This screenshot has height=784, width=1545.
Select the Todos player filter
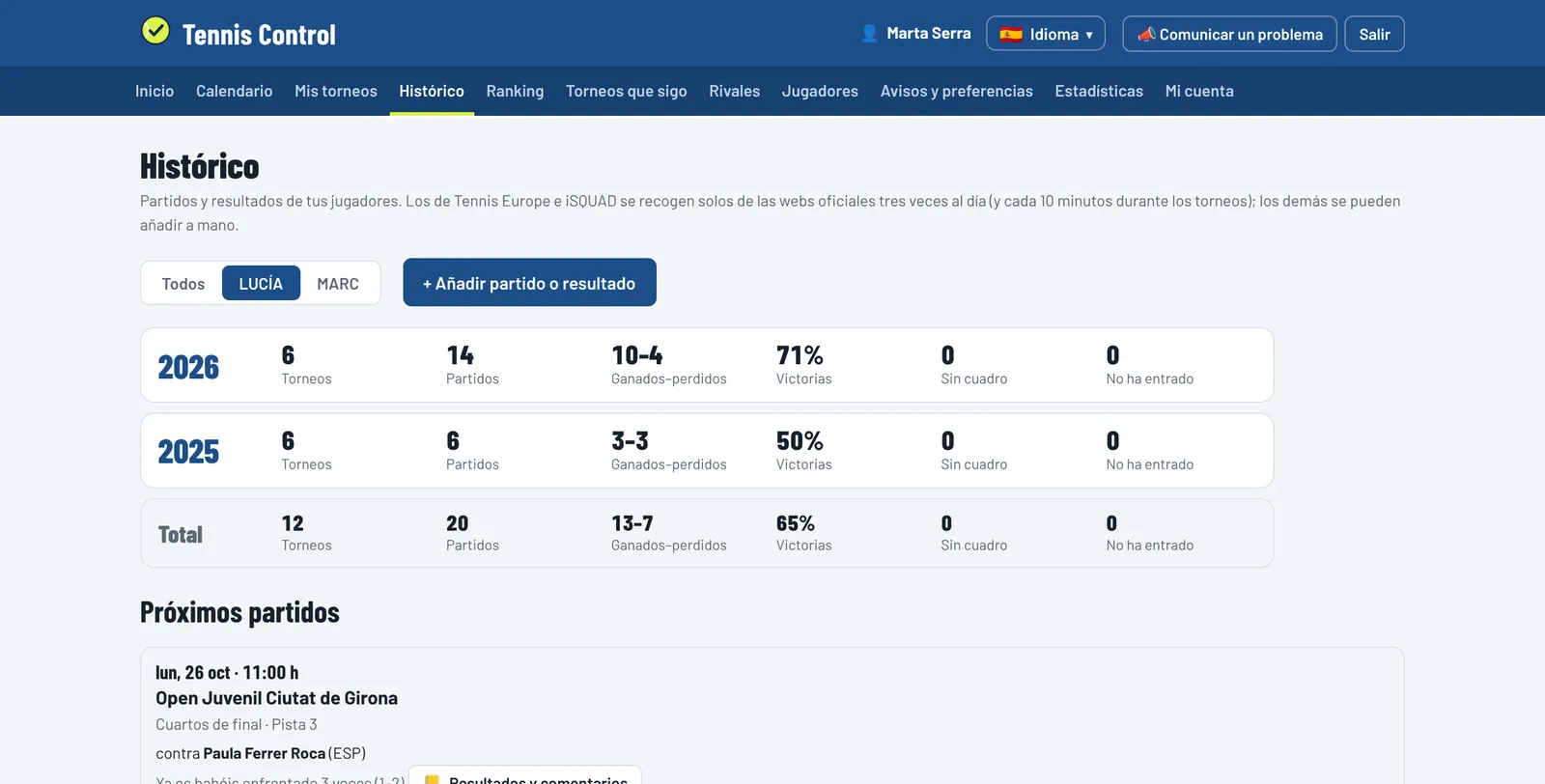(x=183, y=284)
